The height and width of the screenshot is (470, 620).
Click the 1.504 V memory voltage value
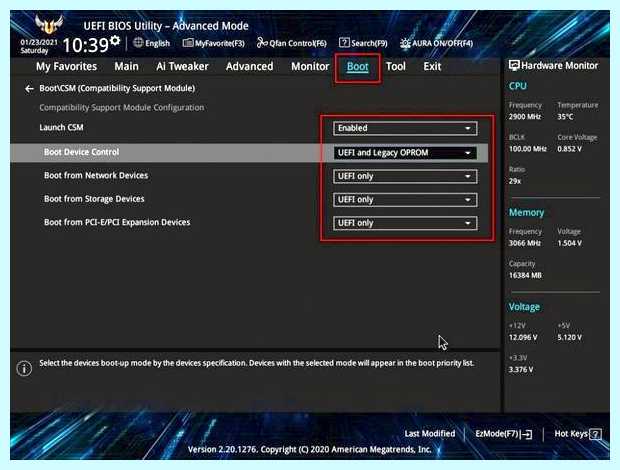click(569, 243)
